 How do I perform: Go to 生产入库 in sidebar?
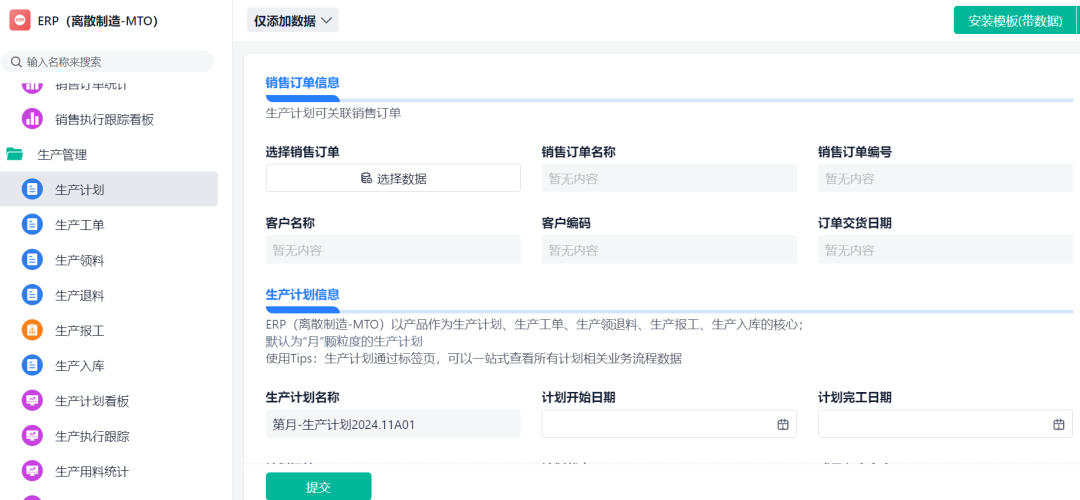tap(80, 366)
